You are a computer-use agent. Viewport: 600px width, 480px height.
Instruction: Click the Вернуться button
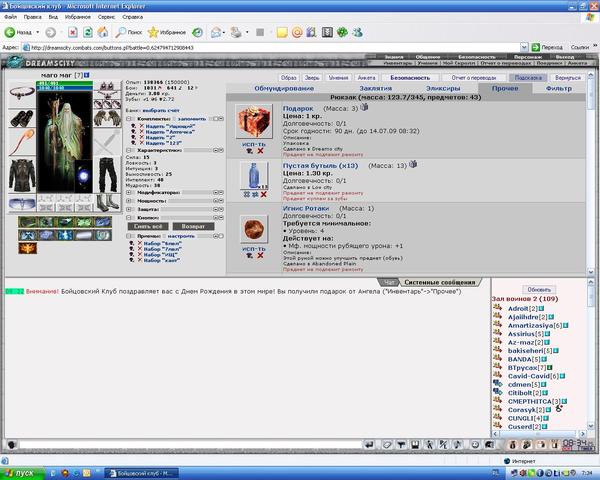[x=567, y=78]
